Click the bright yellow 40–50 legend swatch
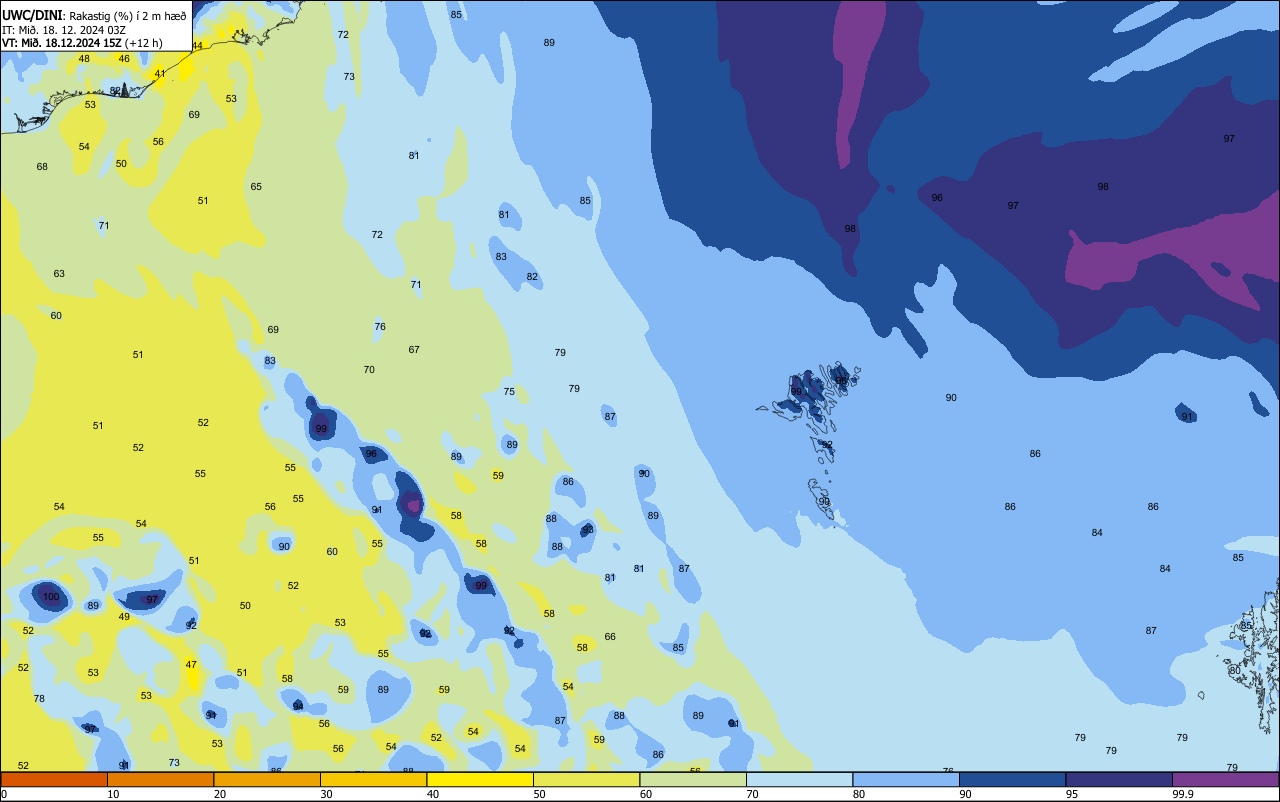The height and width of the screenshot is (802, 1280). pyautogui.click(x=480, y=779)
